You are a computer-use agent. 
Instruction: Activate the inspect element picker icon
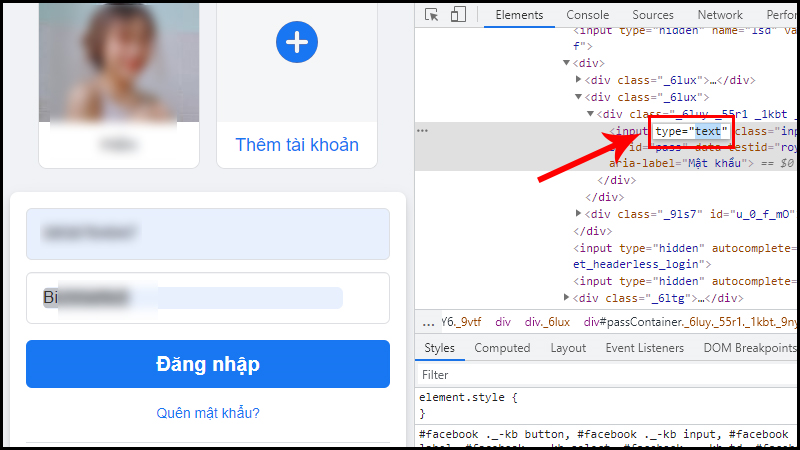(x=432, y=15)
